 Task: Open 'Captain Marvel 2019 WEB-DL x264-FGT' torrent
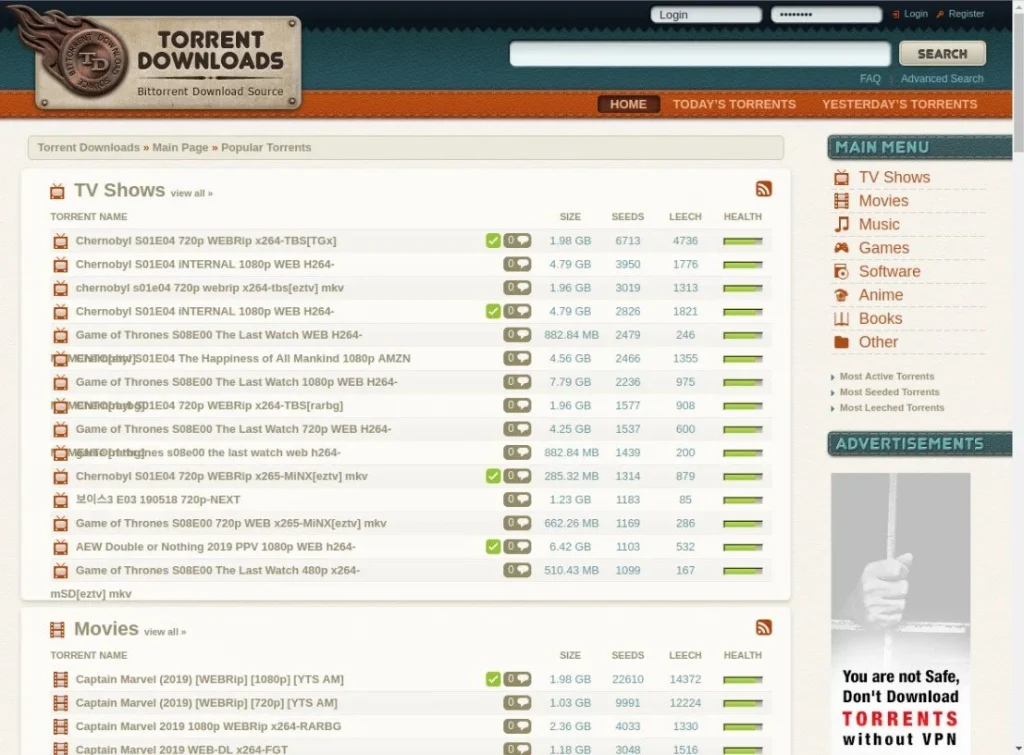pyautogui.click(x=182, y=749)
